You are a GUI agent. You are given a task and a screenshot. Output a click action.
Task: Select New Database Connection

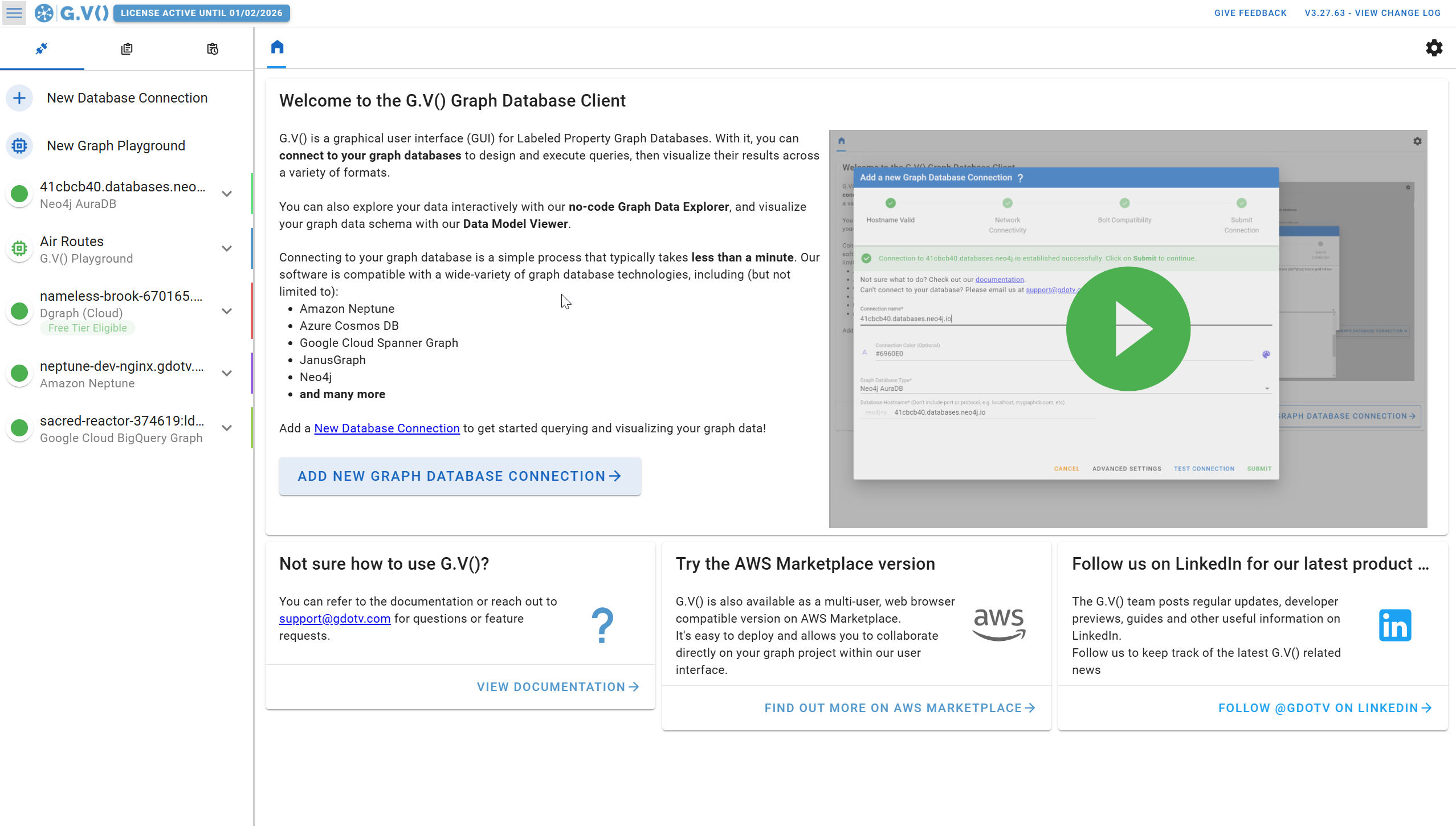tap(127, 98)
